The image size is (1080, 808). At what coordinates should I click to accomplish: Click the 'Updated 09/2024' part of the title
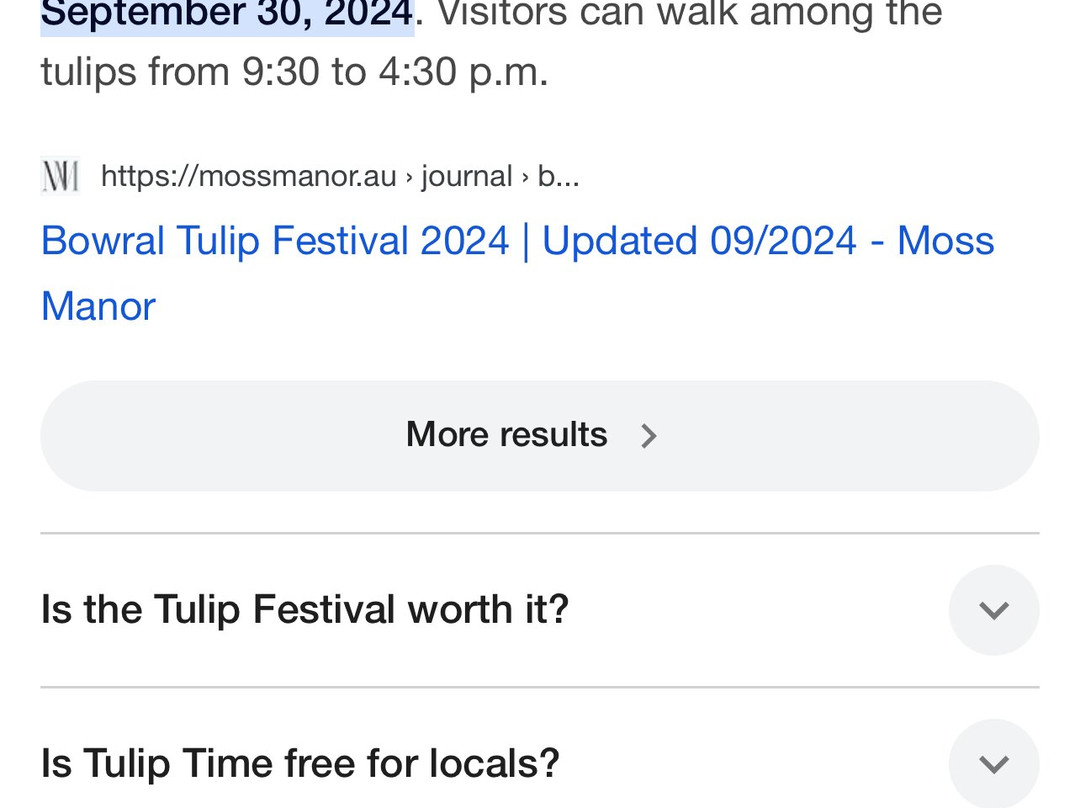(x=699, y=241)
